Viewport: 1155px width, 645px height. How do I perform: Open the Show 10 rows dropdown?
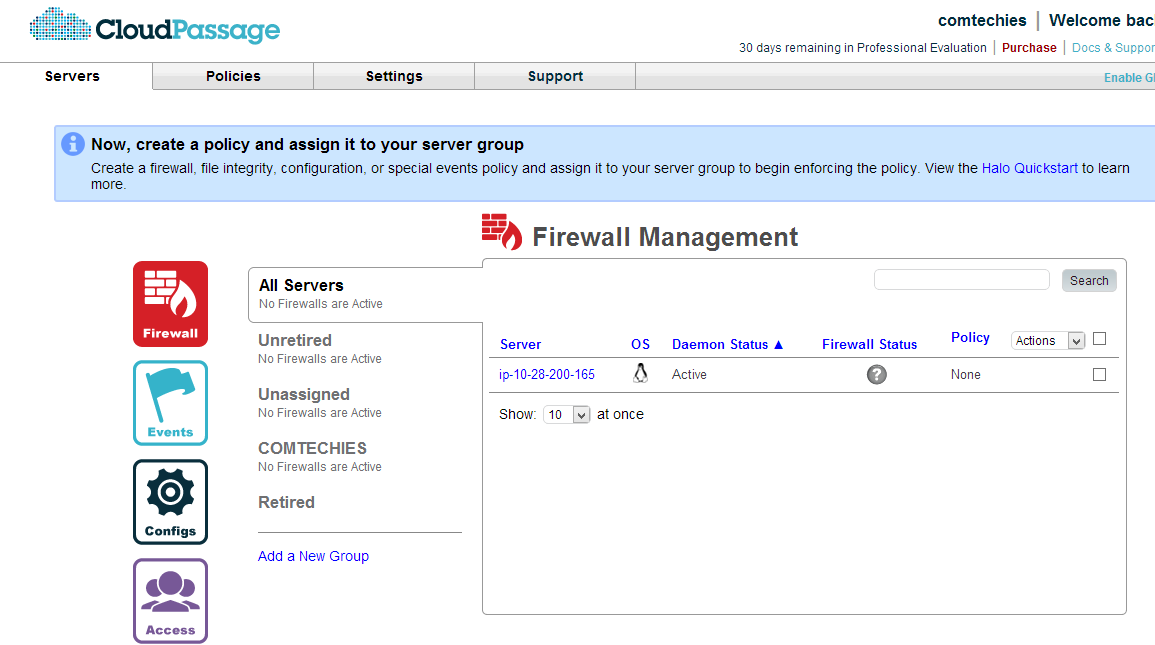[x=566, y=415]
